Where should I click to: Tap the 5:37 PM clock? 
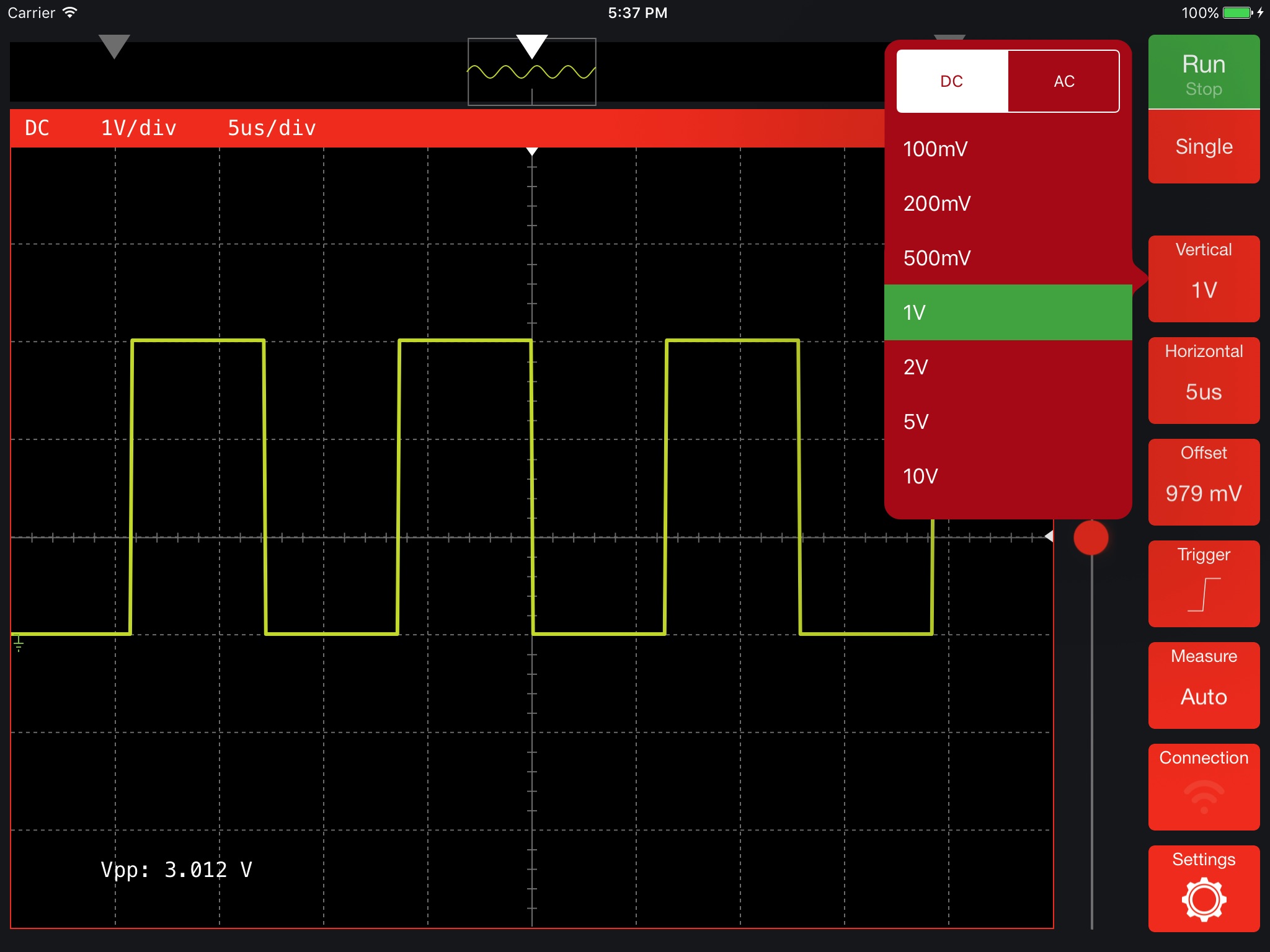coord(637,12)
